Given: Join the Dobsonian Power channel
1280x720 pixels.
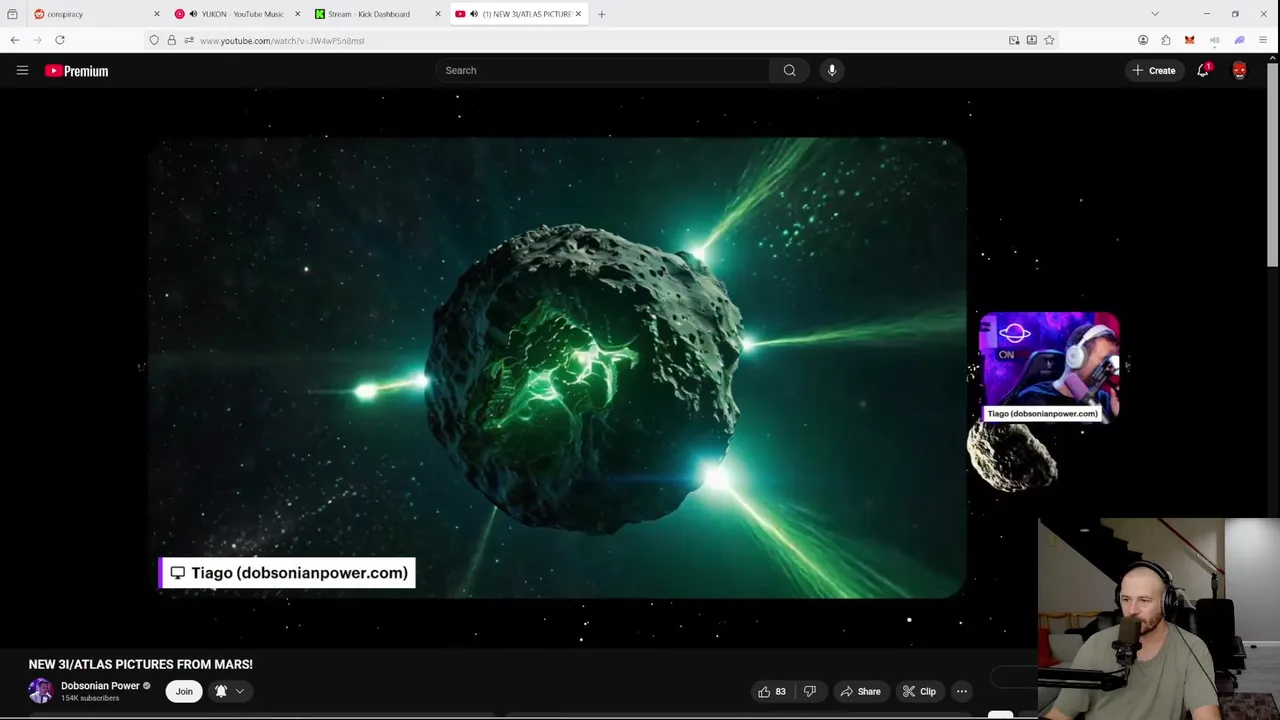Looking at the screenshot, I should click(x=184, y=691).
